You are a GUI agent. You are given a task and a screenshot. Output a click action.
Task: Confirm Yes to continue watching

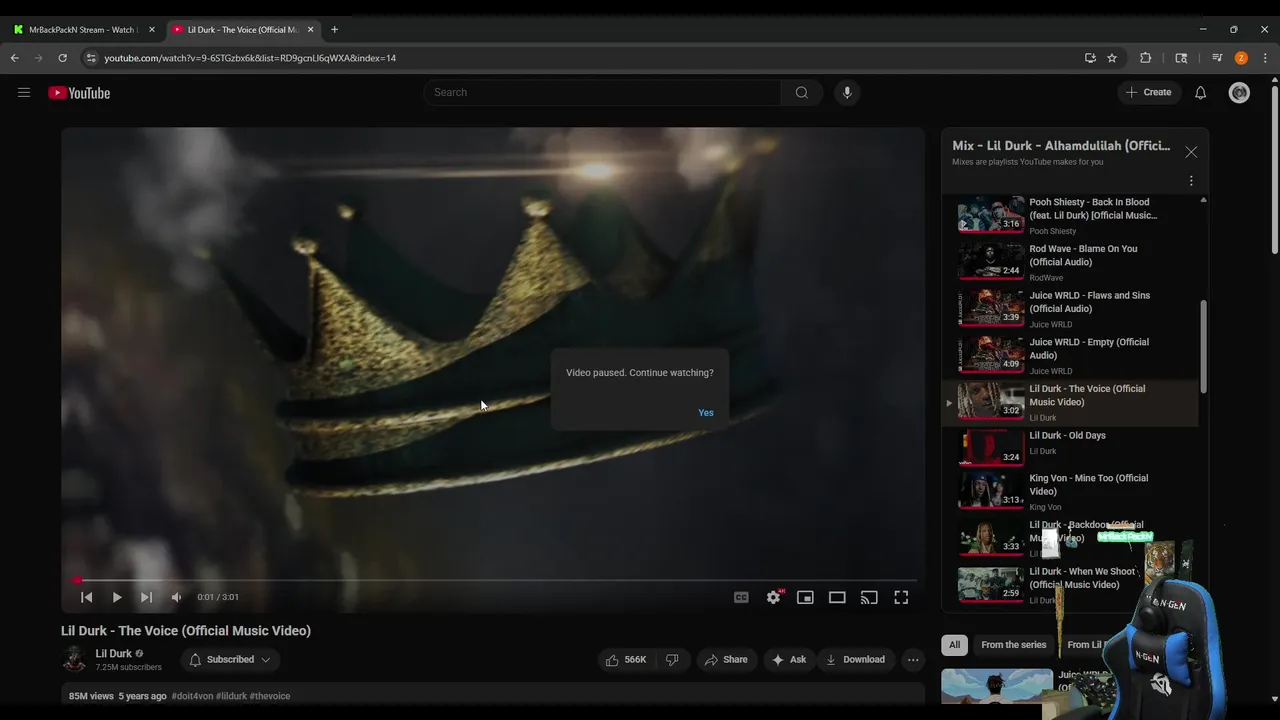tap(706, 413)
